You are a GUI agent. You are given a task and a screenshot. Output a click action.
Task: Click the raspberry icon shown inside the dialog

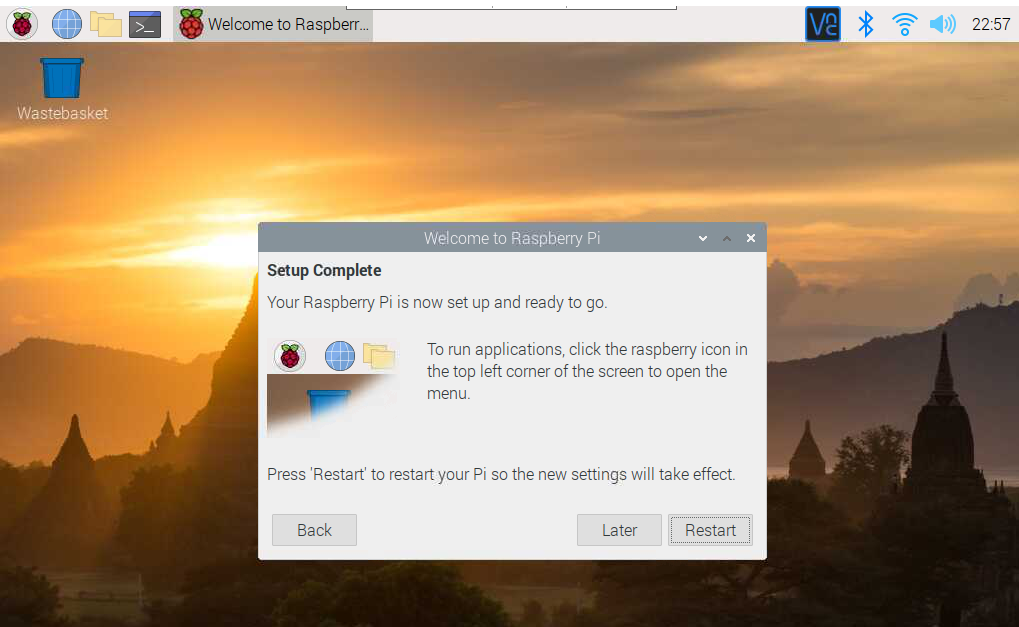(x=289, y=355)
